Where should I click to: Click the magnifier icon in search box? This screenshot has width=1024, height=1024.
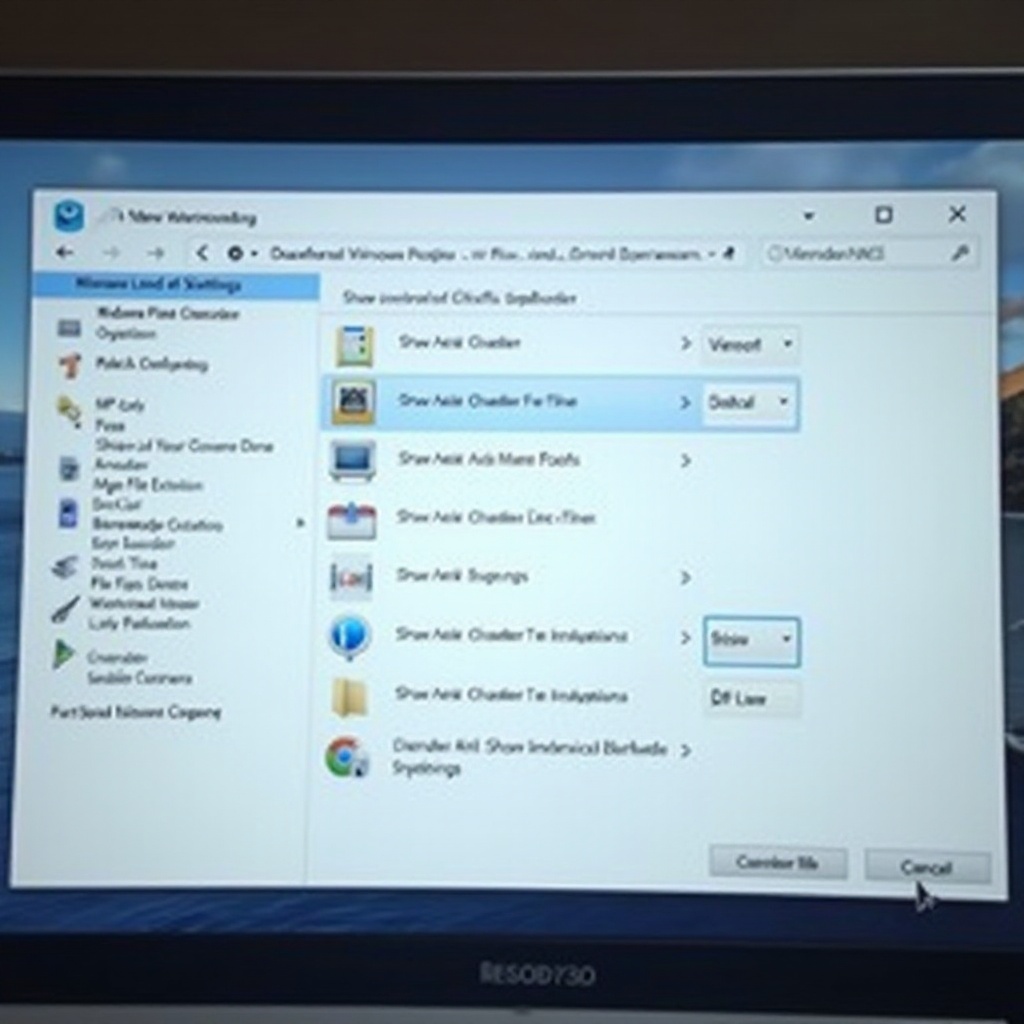coord(959,254)
